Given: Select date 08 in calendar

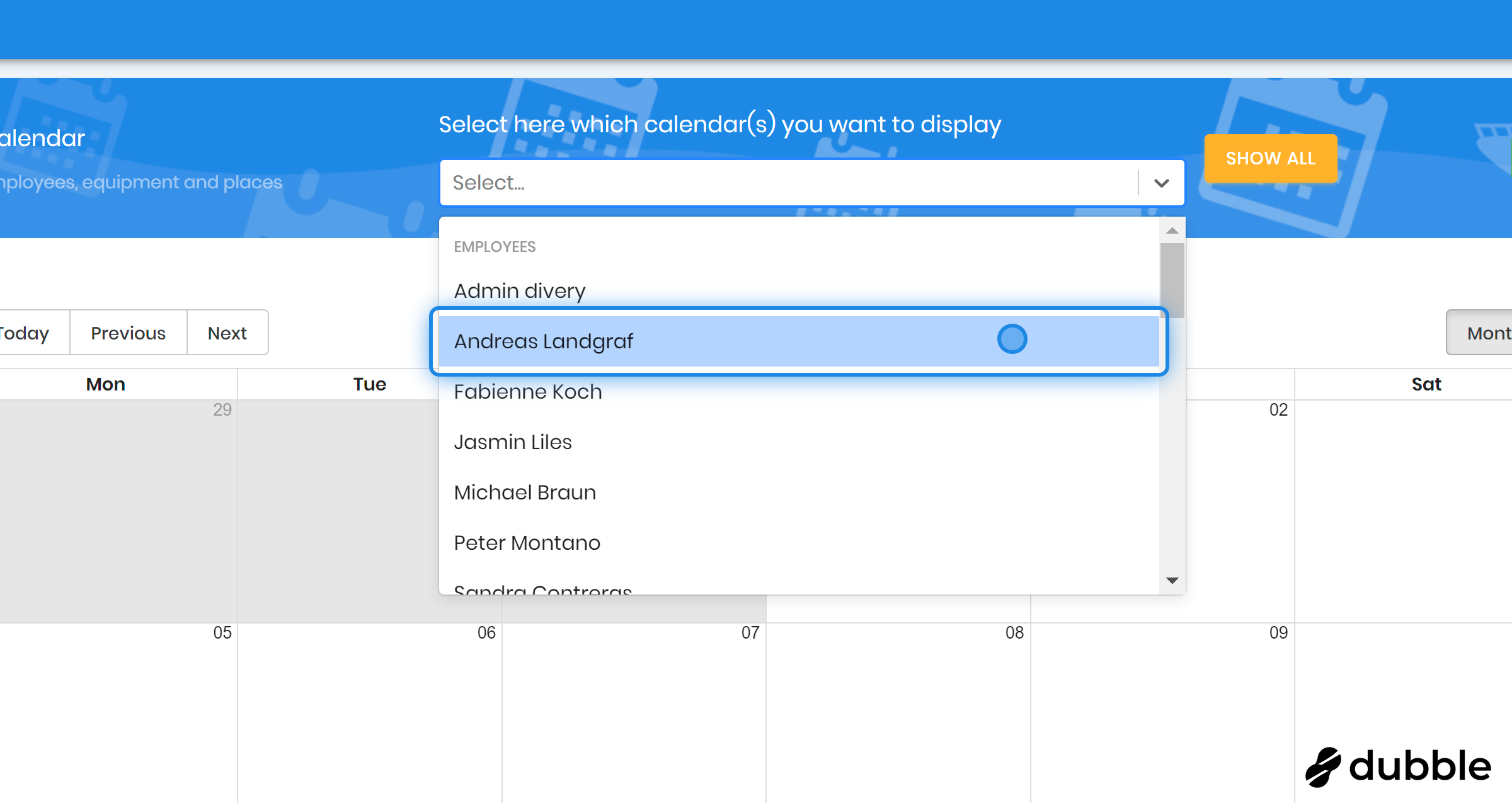Looking at the screenshot, I should pyautogui.click(x=1014, y=633).
